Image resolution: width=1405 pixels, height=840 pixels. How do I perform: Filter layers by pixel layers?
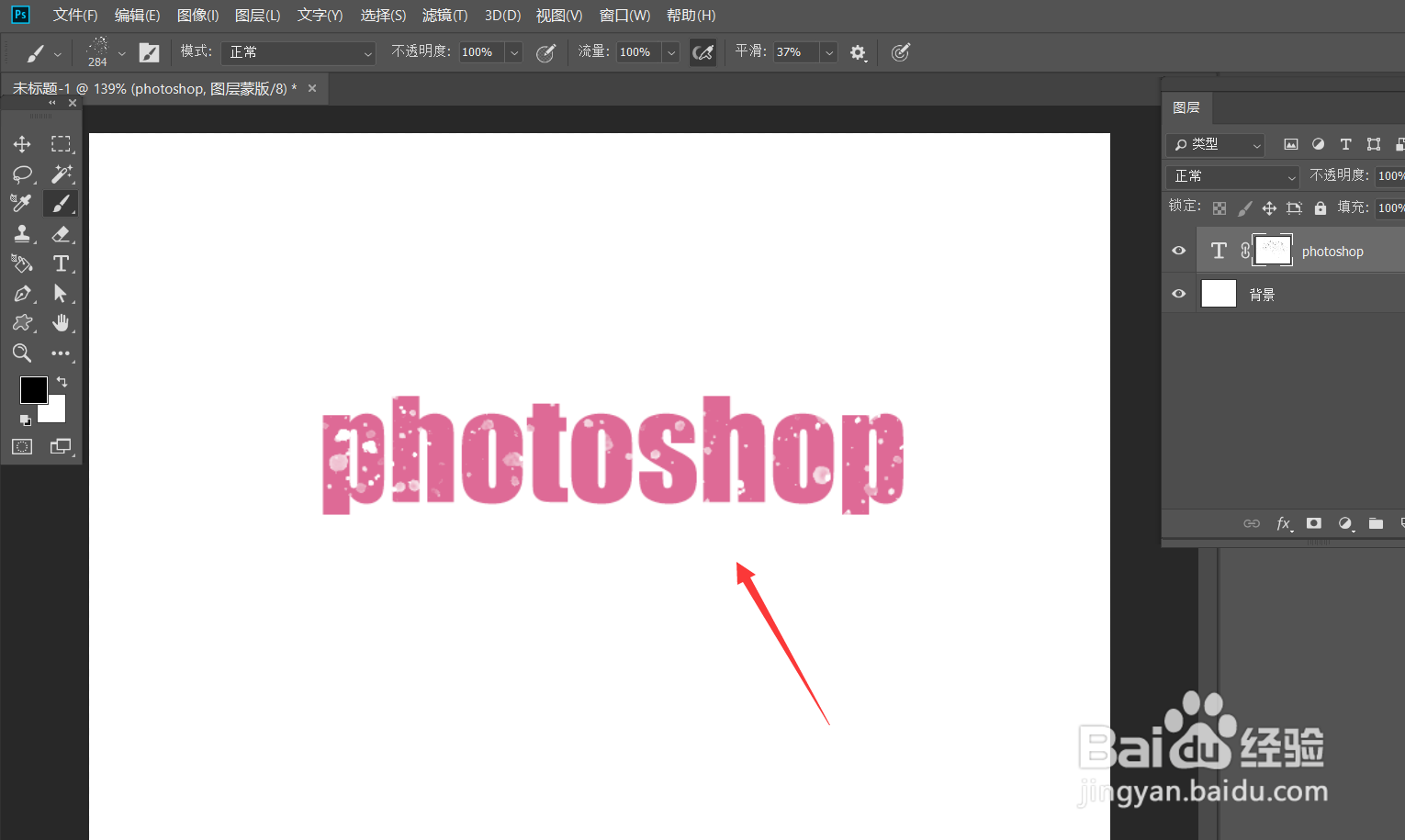1291,144
